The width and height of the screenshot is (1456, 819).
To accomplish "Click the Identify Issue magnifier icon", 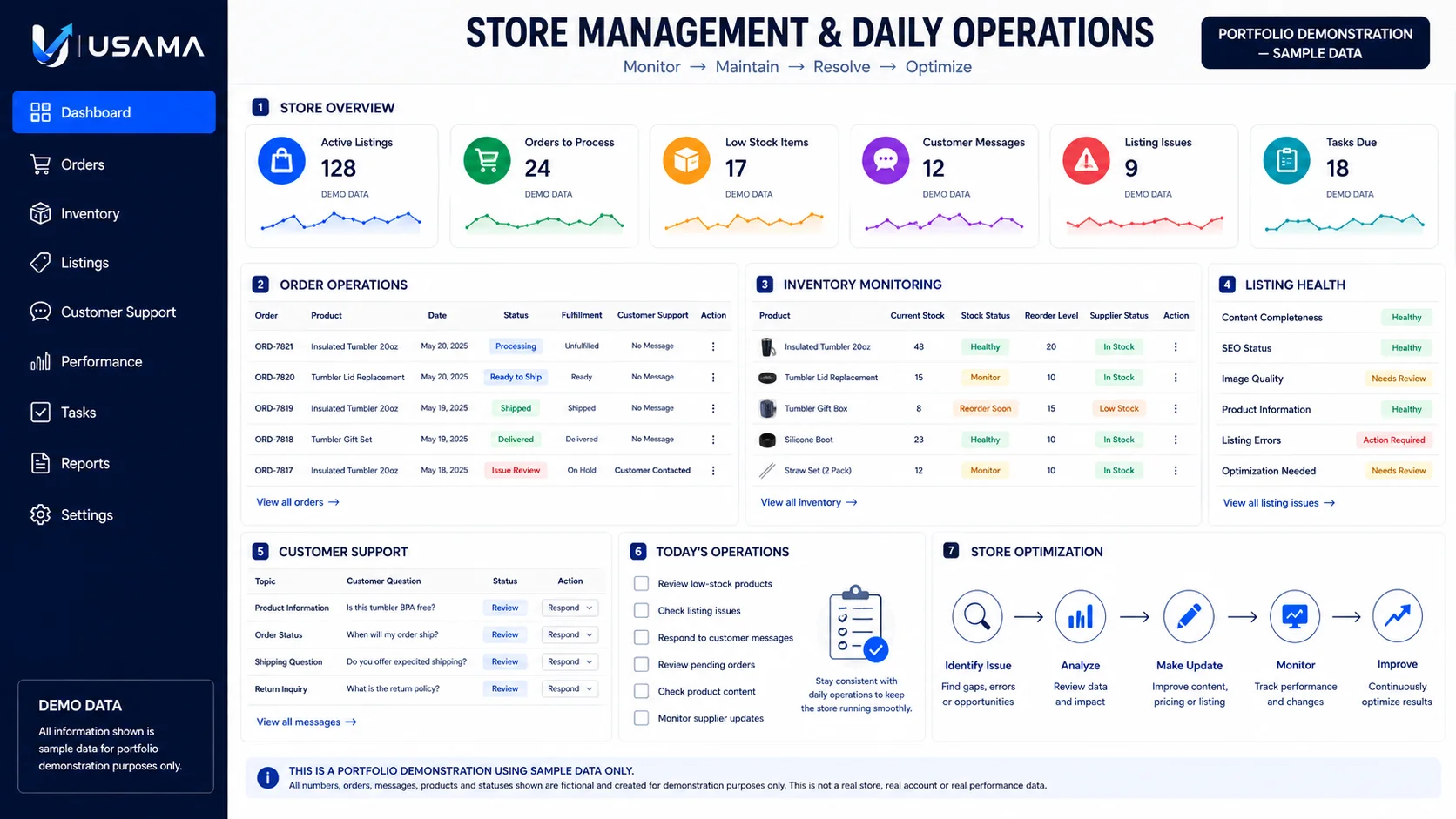I will [977, 616].
